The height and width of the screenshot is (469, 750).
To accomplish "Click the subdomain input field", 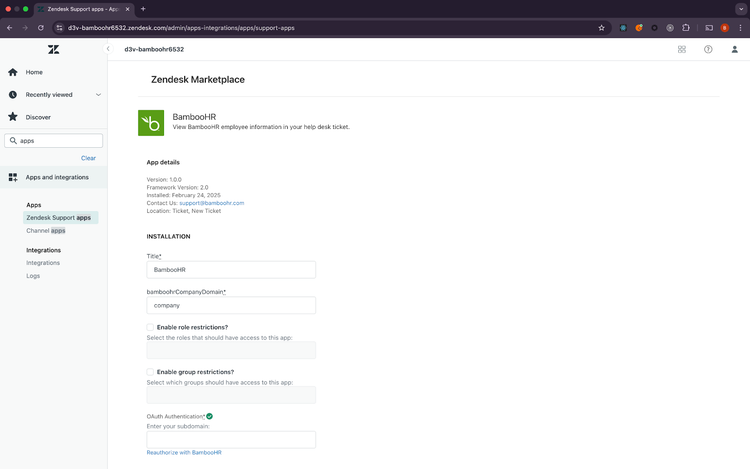I will click(231, 440).
